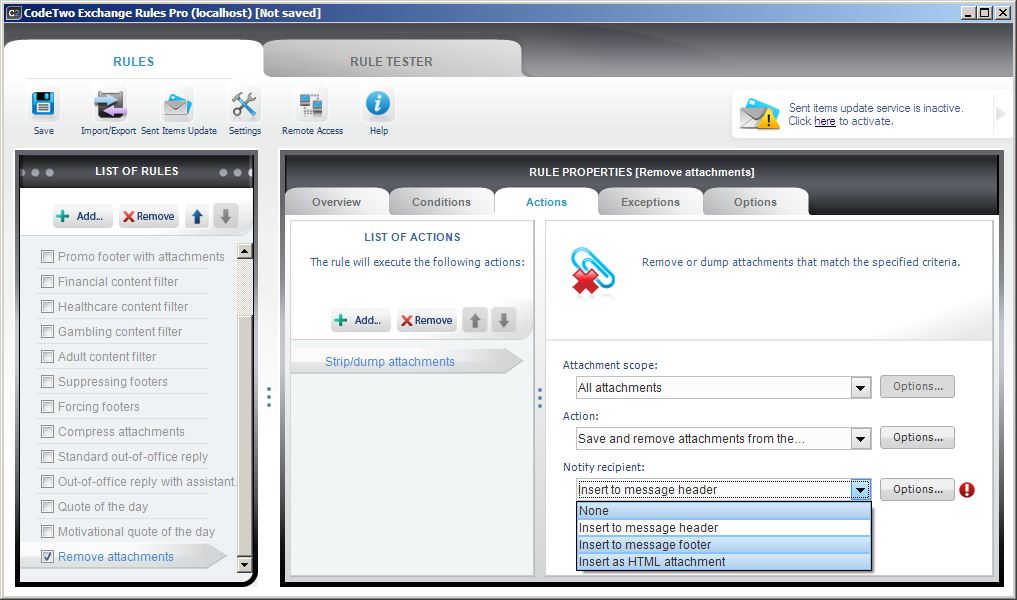
Task: Open Options for Attachment scope
Action: click(917, 387)
